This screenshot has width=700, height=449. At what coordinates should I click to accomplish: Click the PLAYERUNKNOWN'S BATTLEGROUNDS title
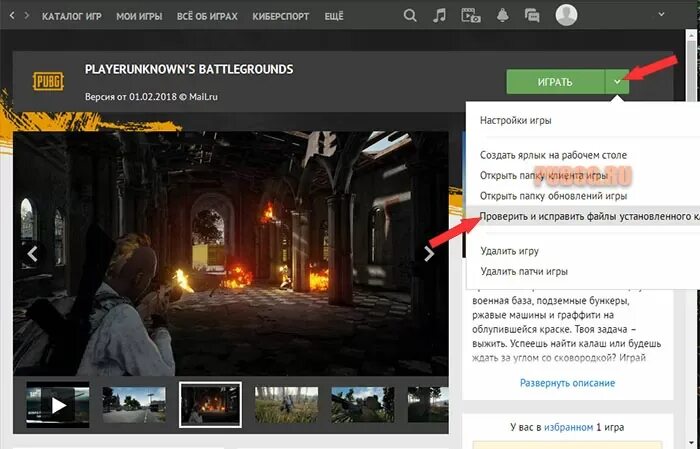coord(189,70)
